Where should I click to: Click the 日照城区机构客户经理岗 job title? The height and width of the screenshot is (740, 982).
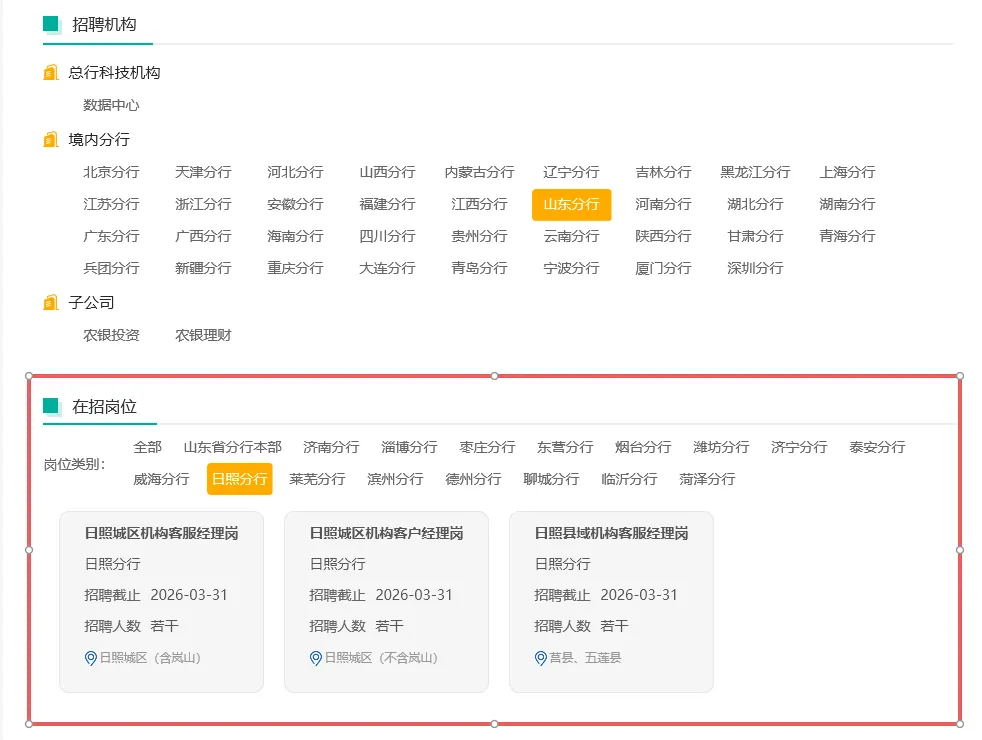click(386, 533)
